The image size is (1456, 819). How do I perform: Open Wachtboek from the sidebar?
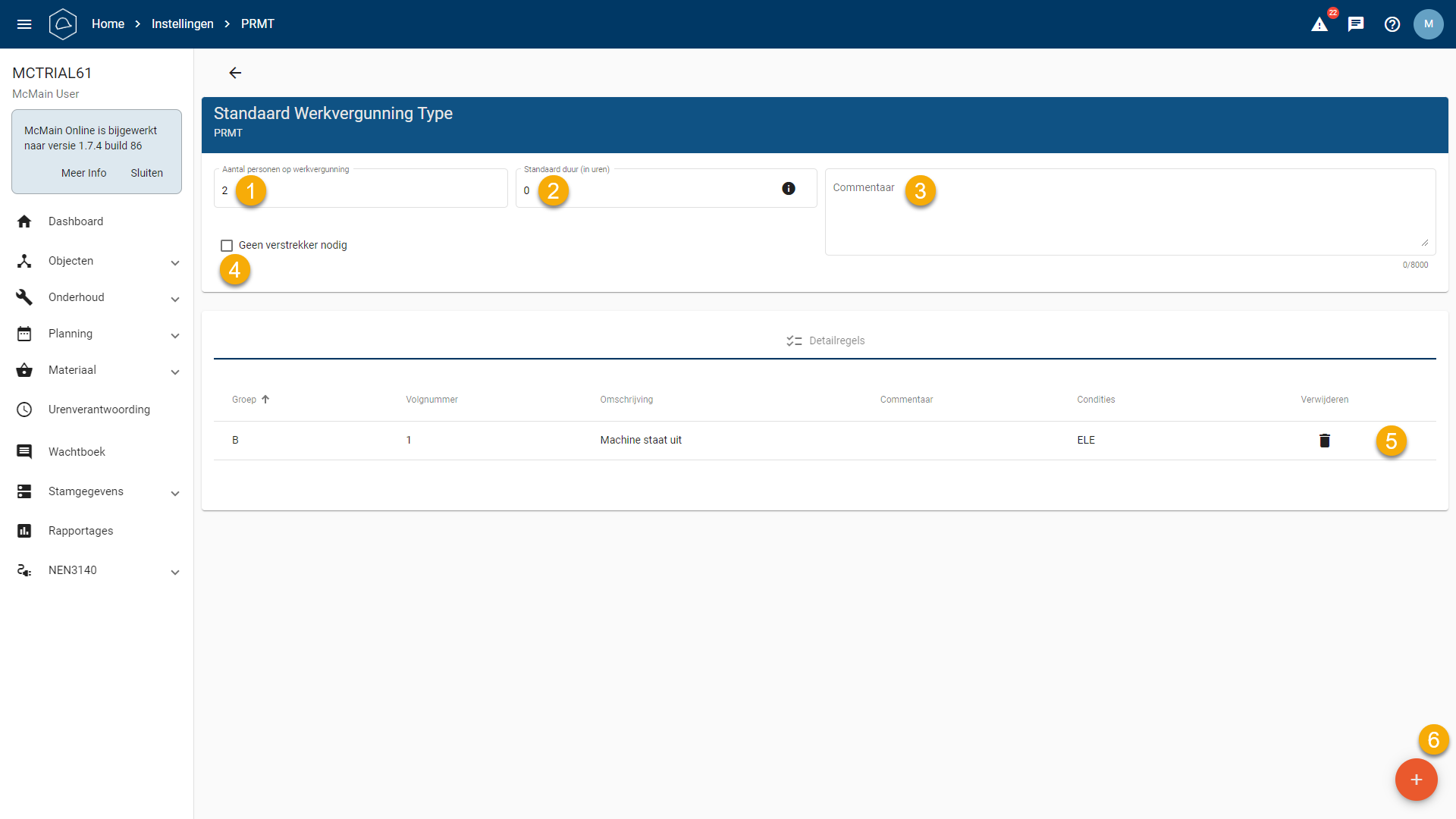tap(77, 452)
